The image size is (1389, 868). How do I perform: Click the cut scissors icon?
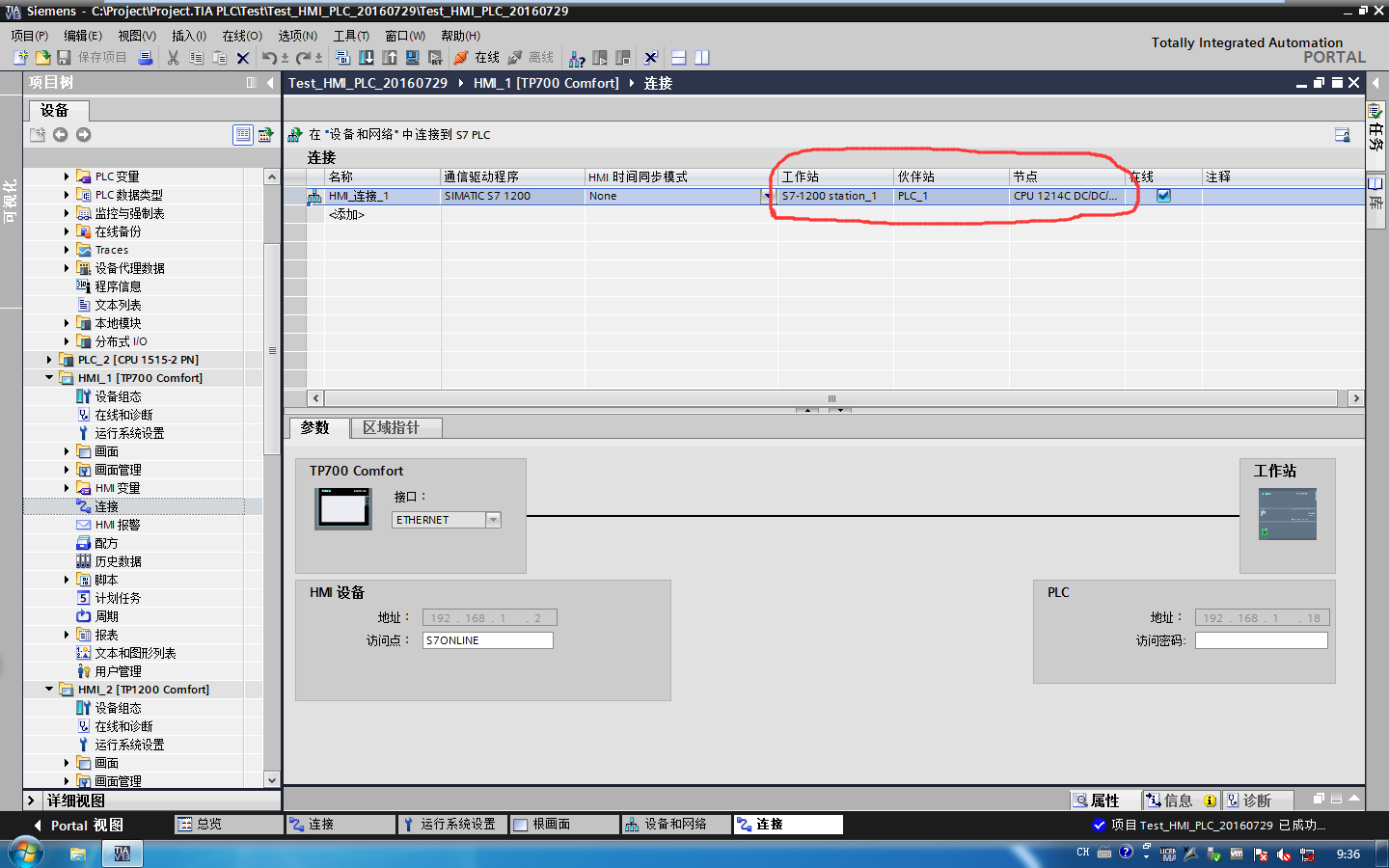pos(173,58)
